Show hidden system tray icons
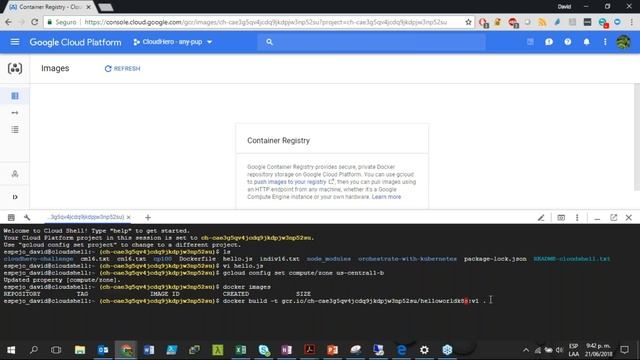The width and height of the screenshot is (640, 360). 526,350
